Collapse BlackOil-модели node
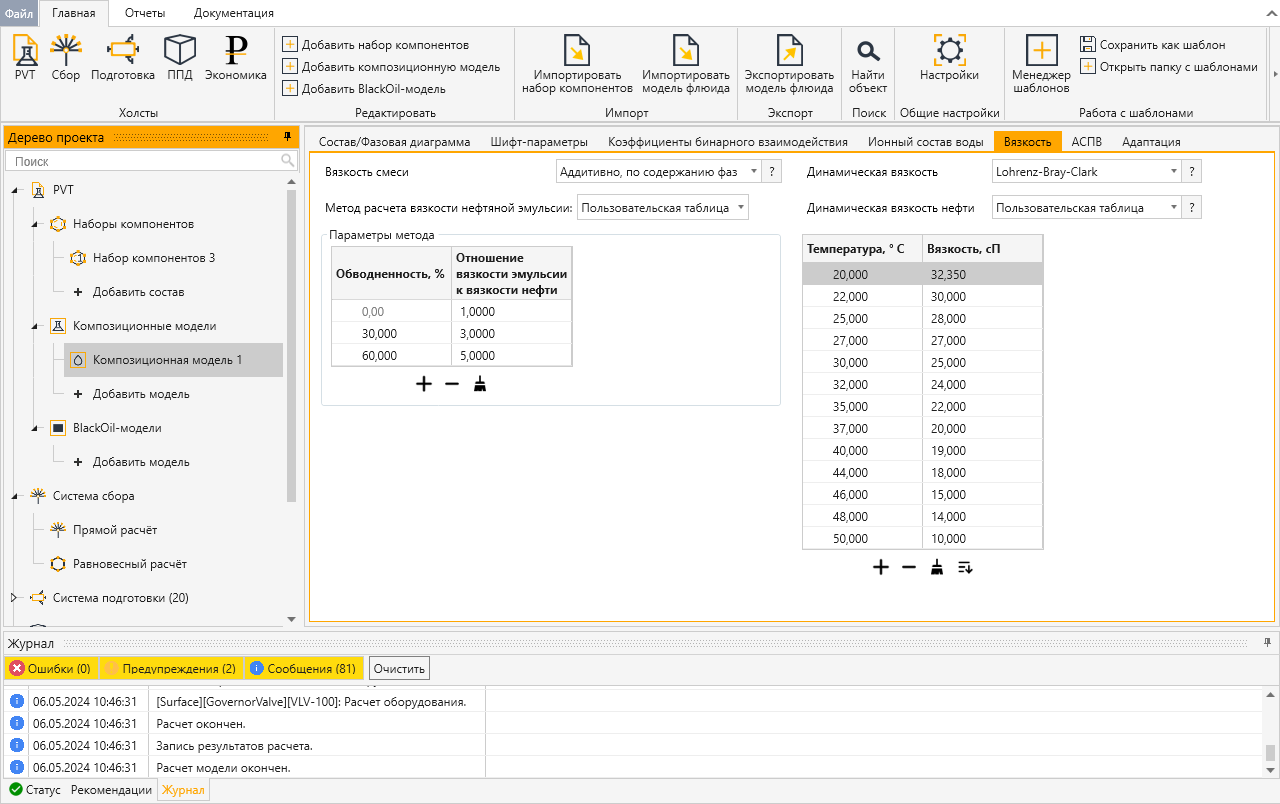This screenshot has height=804, width=1280. coord(35,428)
